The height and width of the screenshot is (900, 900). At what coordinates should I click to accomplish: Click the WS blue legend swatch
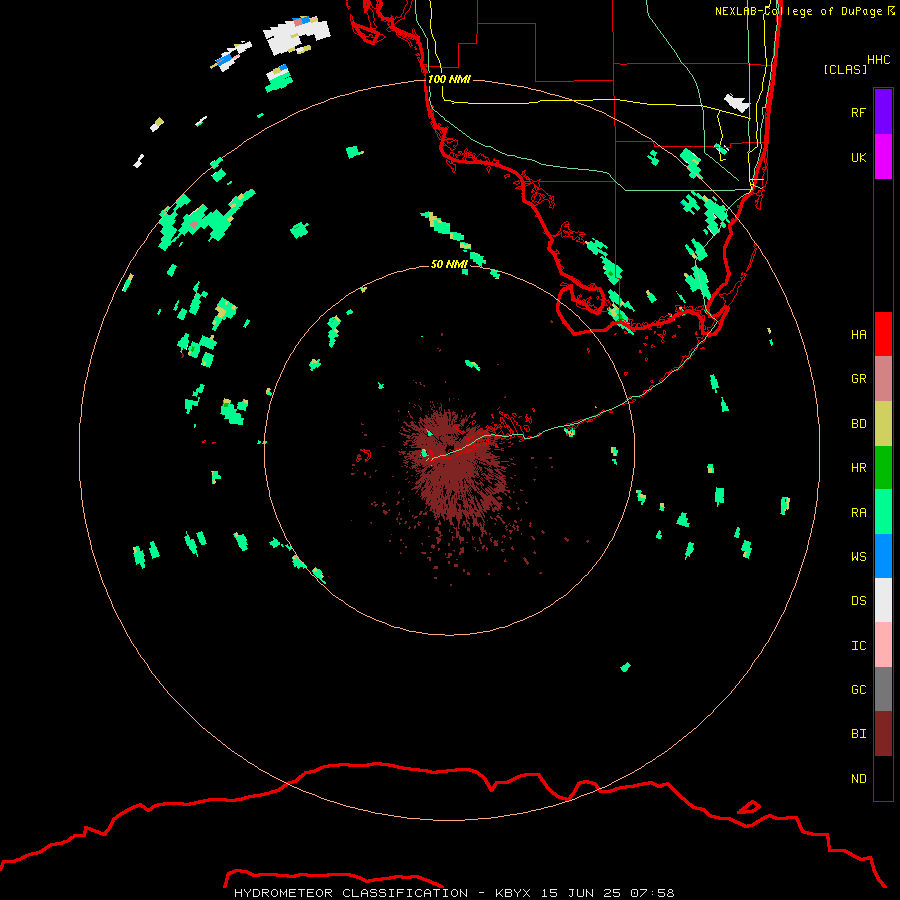pos(883,556)
